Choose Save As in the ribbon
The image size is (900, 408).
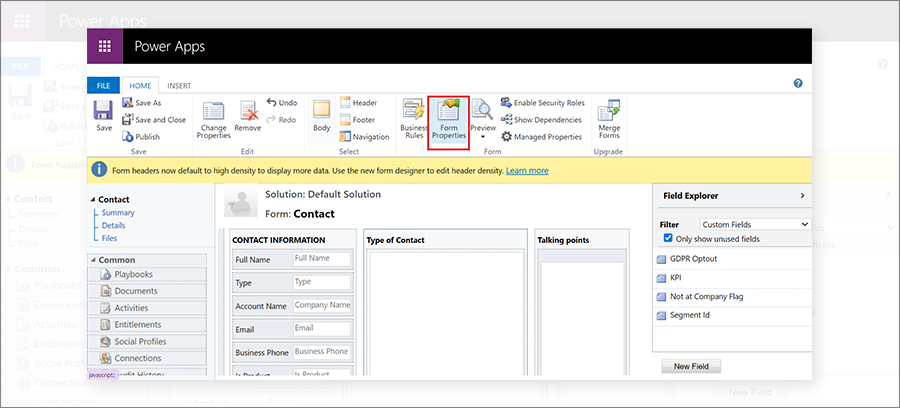[x=141, y=103]
